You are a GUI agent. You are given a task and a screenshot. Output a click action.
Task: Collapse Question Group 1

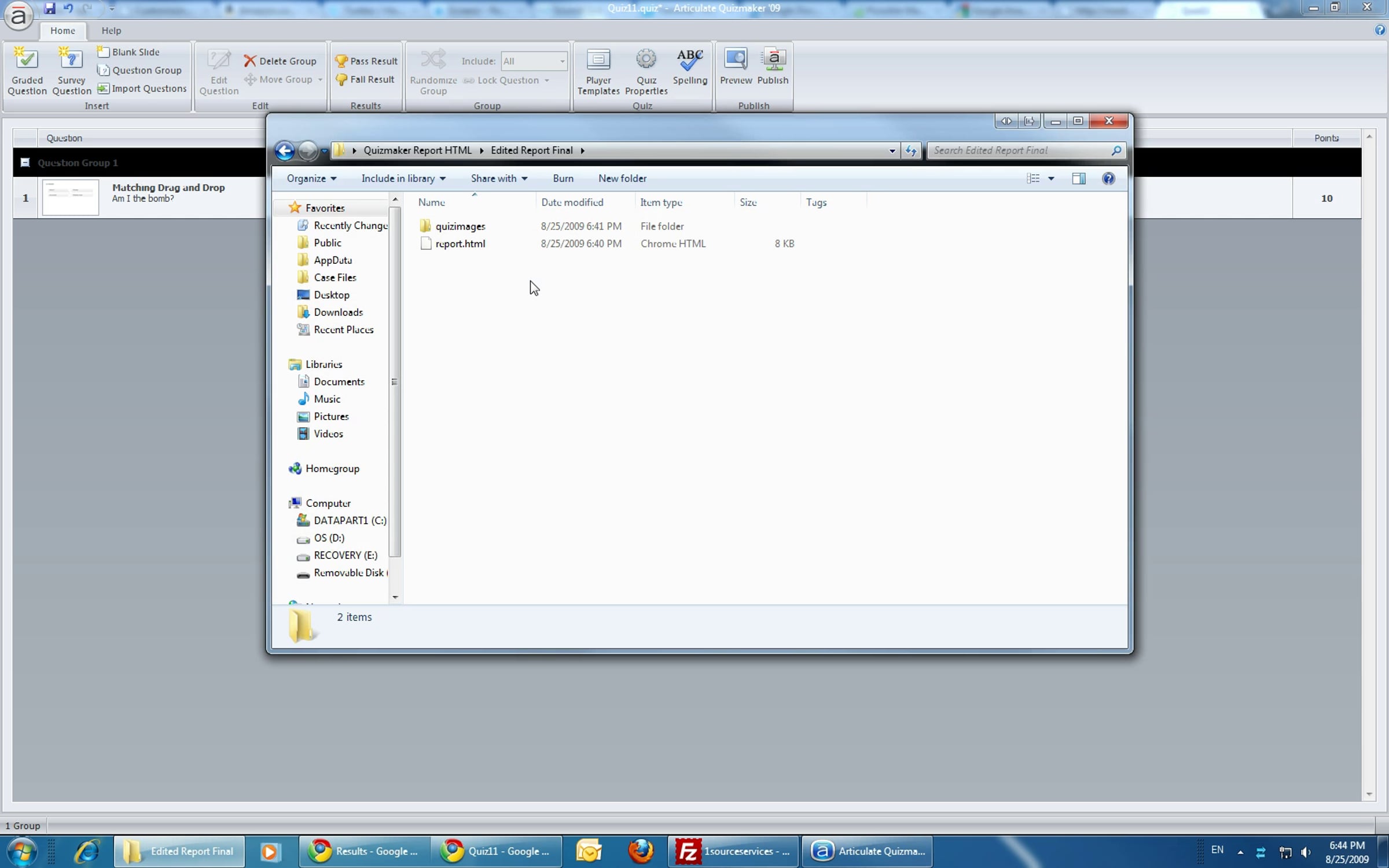click(x=25, y=163)
